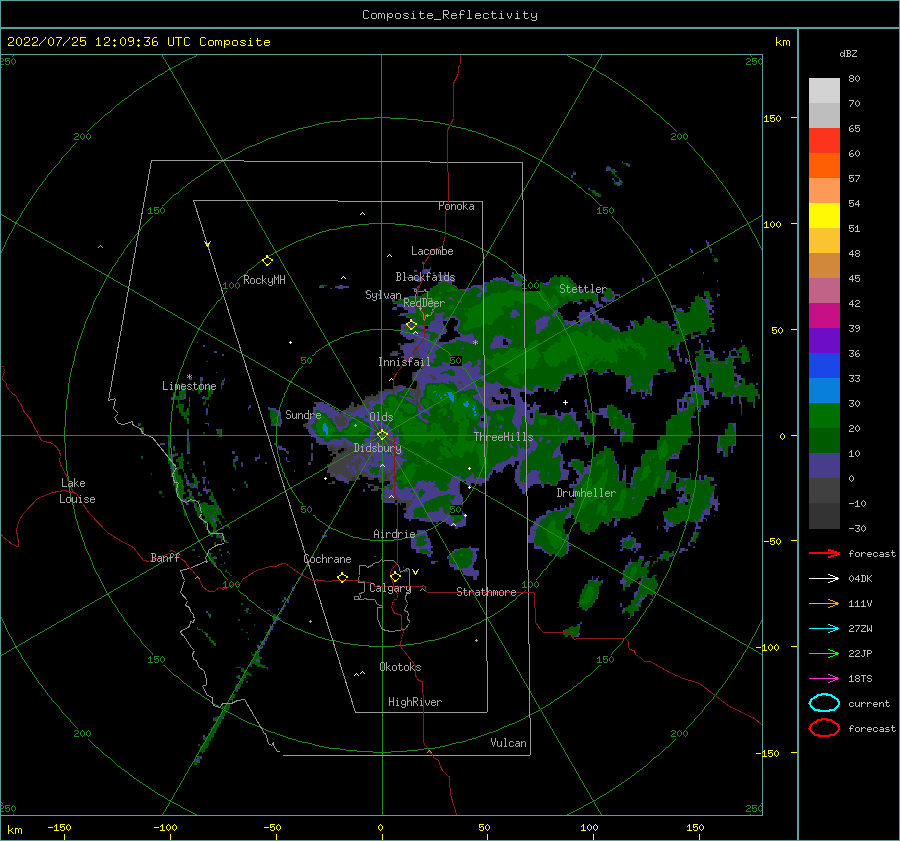
Task: Click the Cochrane city label
Action: [x=327, y=559]
